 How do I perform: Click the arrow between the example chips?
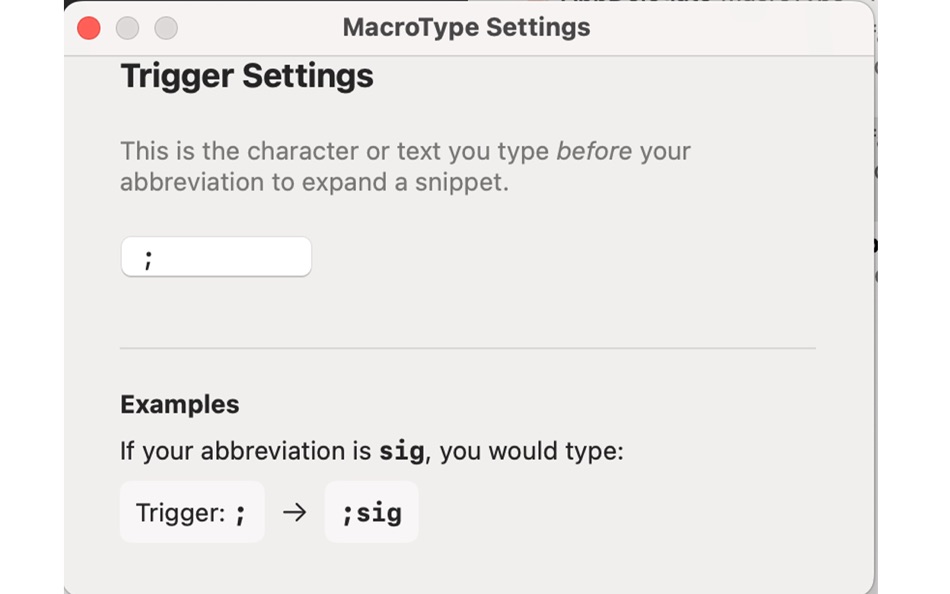pos(294,511)
